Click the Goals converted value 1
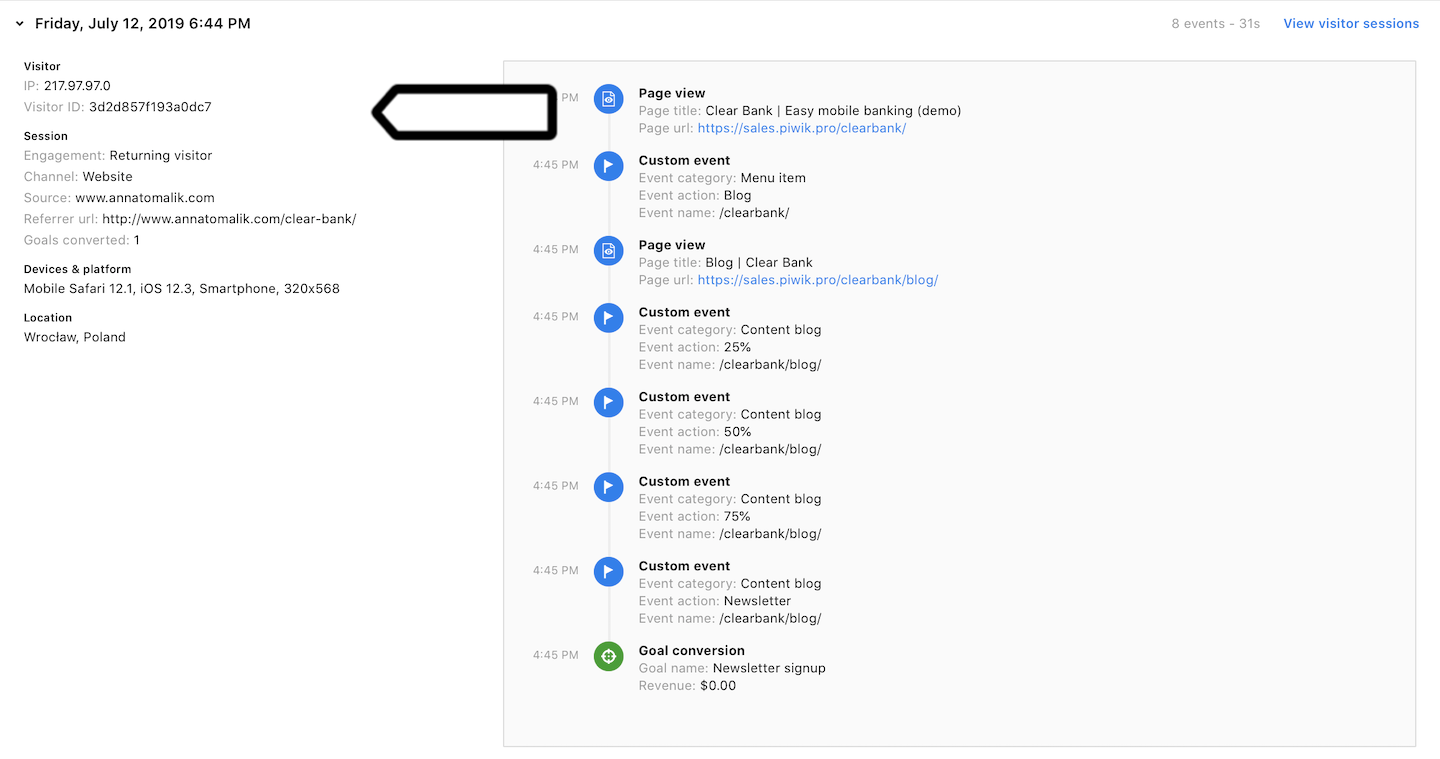Viewport: 1440px width, 759px height. 137,240
